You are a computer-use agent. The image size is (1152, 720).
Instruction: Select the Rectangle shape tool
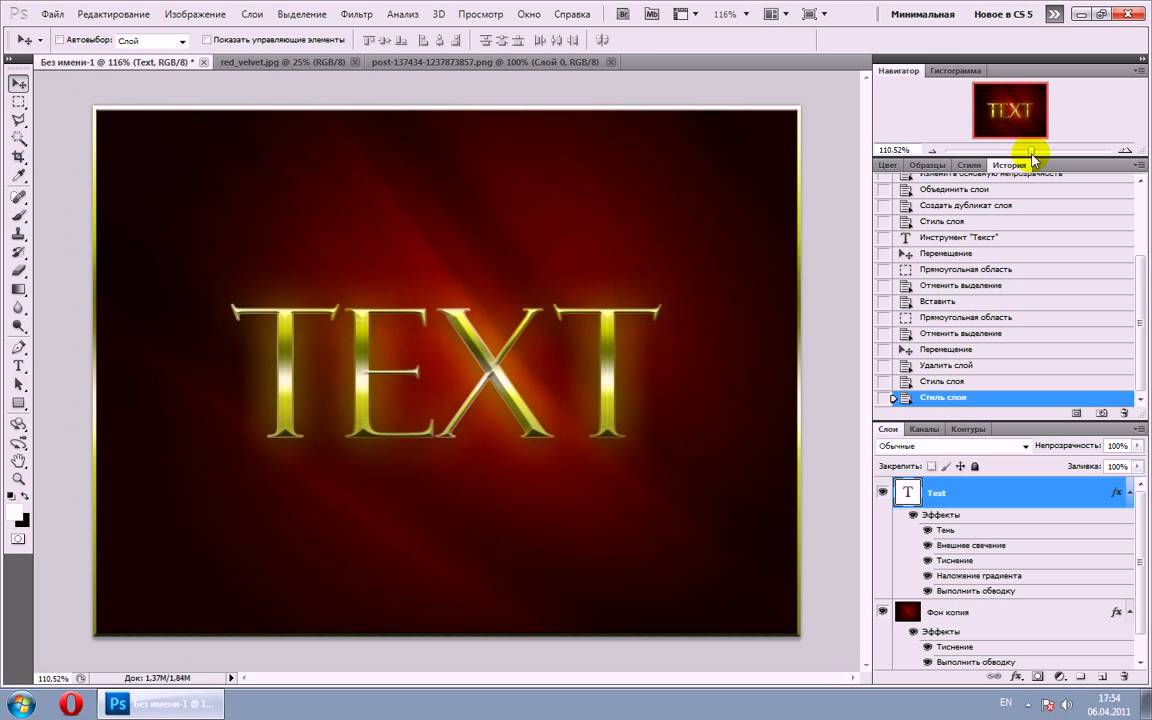tap(18, 403)
